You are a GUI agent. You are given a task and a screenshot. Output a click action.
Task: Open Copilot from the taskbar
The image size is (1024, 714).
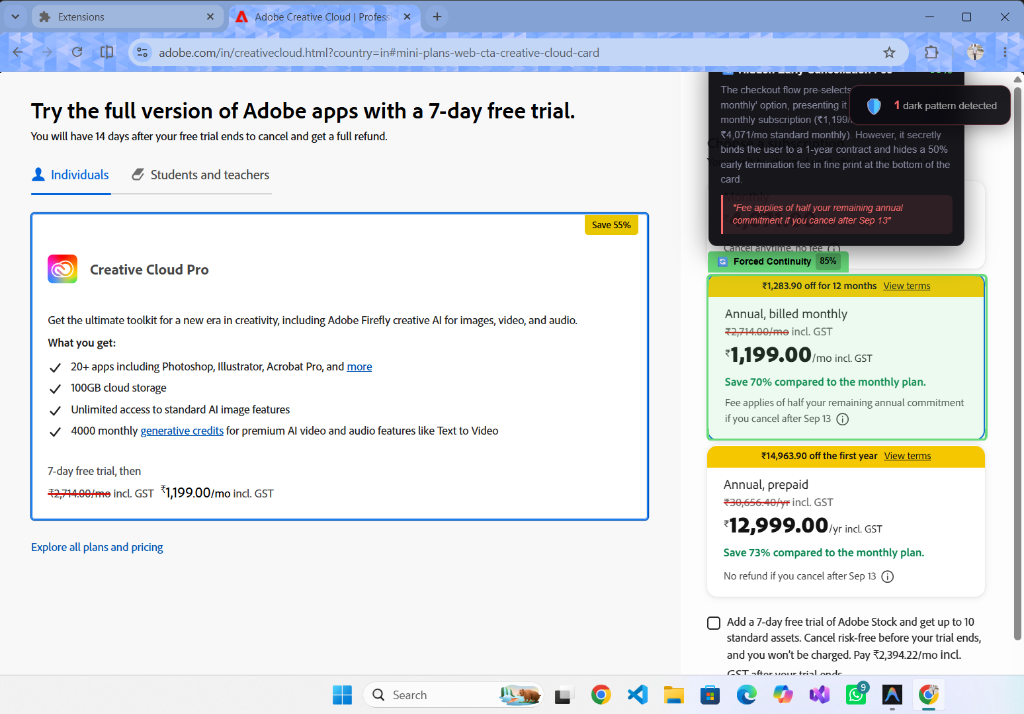tap(783, 695)
